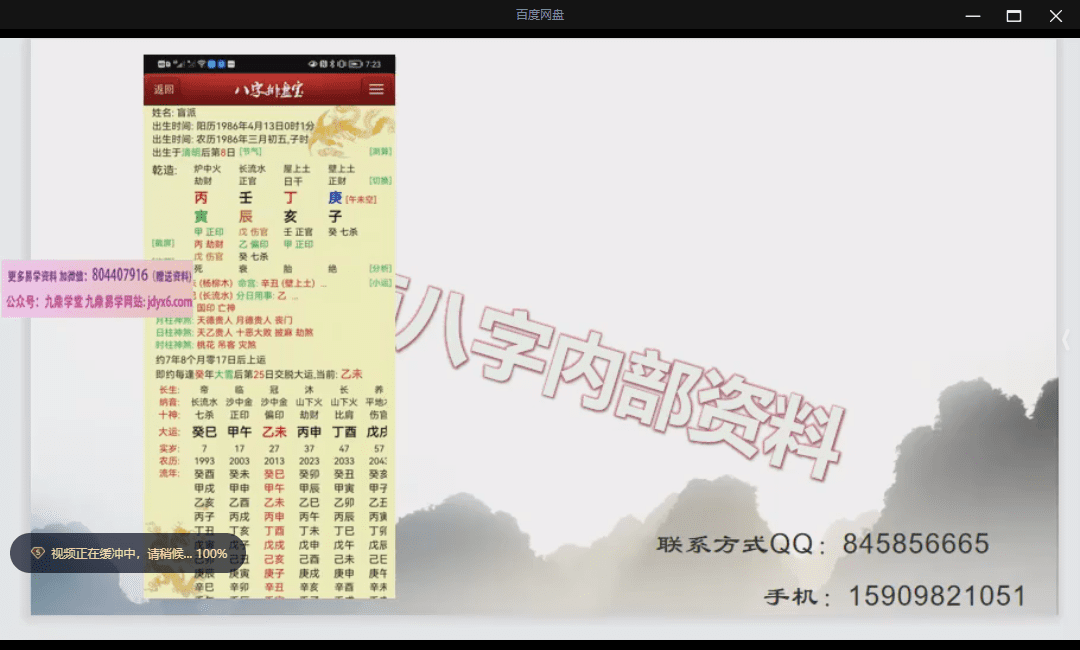Click the [小运] minor luck link

pos(380,283)
